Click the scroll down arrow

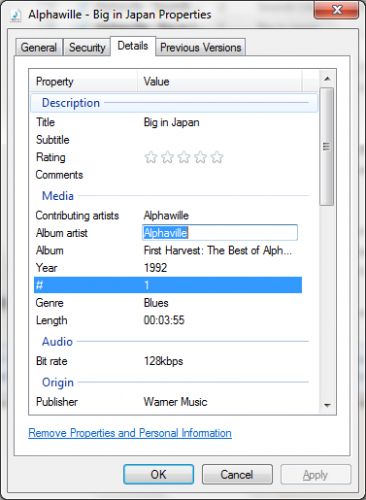point(327,405)
